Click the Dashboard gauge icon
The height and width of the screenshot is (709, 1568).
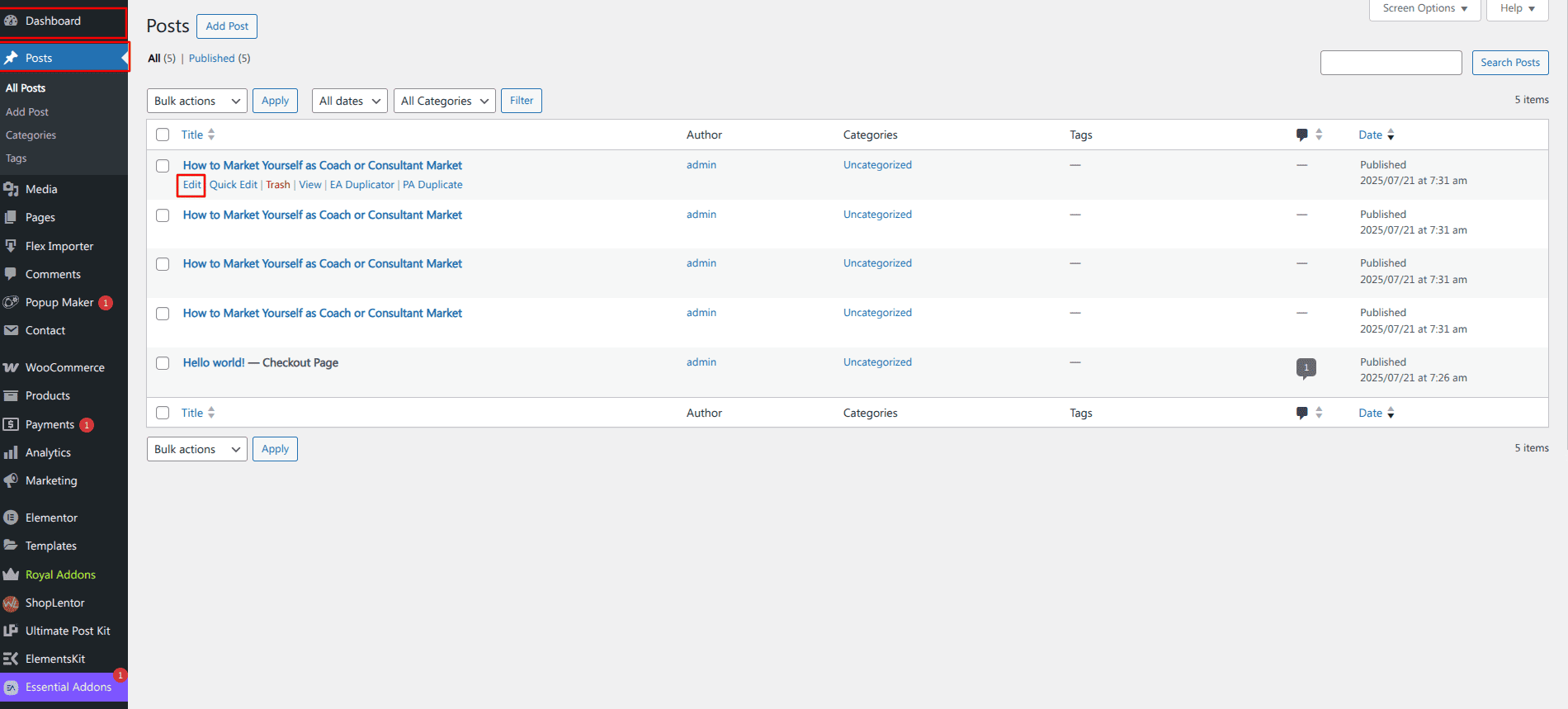point(11,21)
